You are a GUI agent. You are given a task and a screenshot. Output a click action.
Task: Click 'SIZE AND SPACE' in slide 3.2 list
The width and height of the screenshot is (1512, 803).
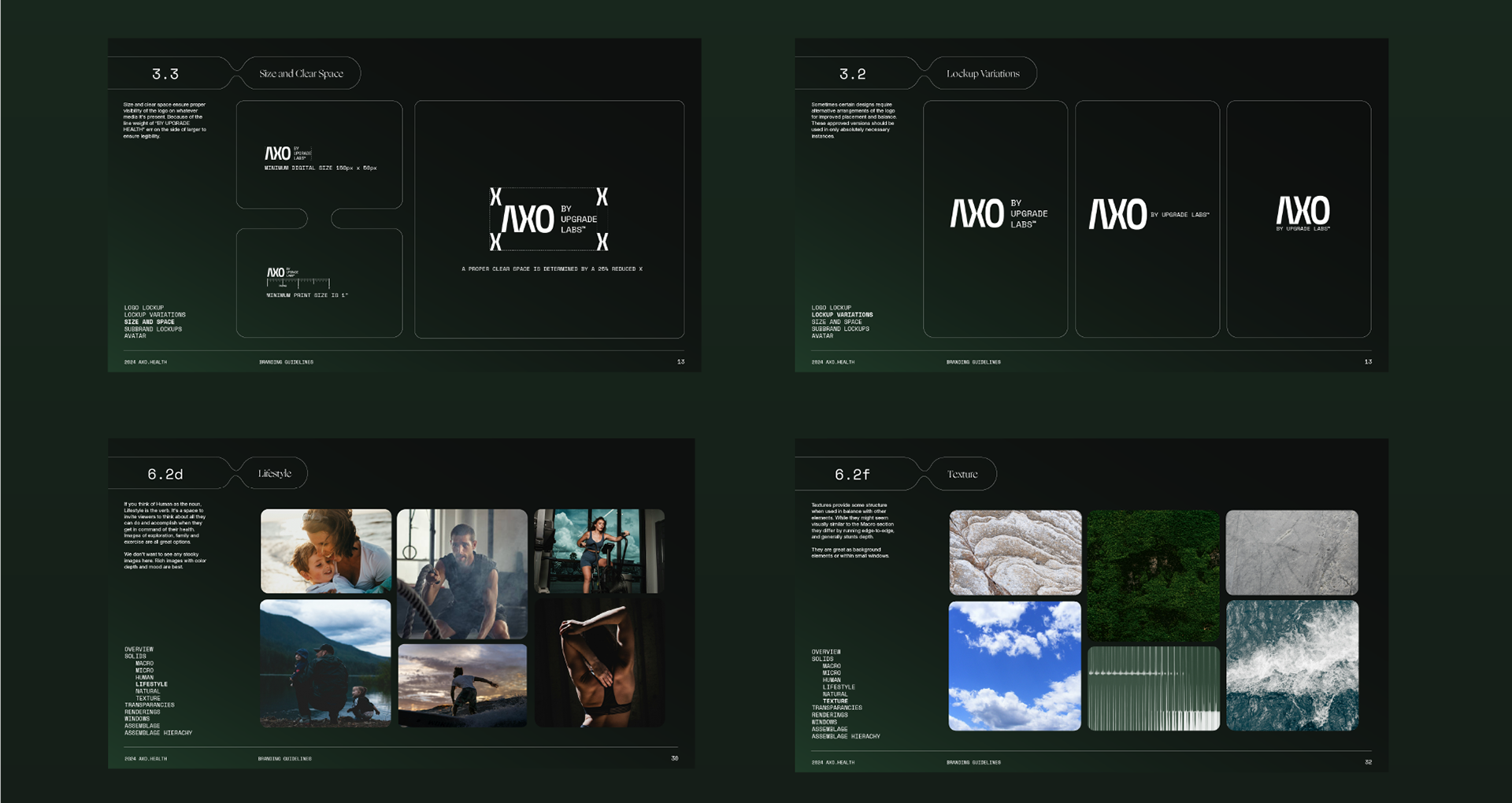(x=836, y=322)
